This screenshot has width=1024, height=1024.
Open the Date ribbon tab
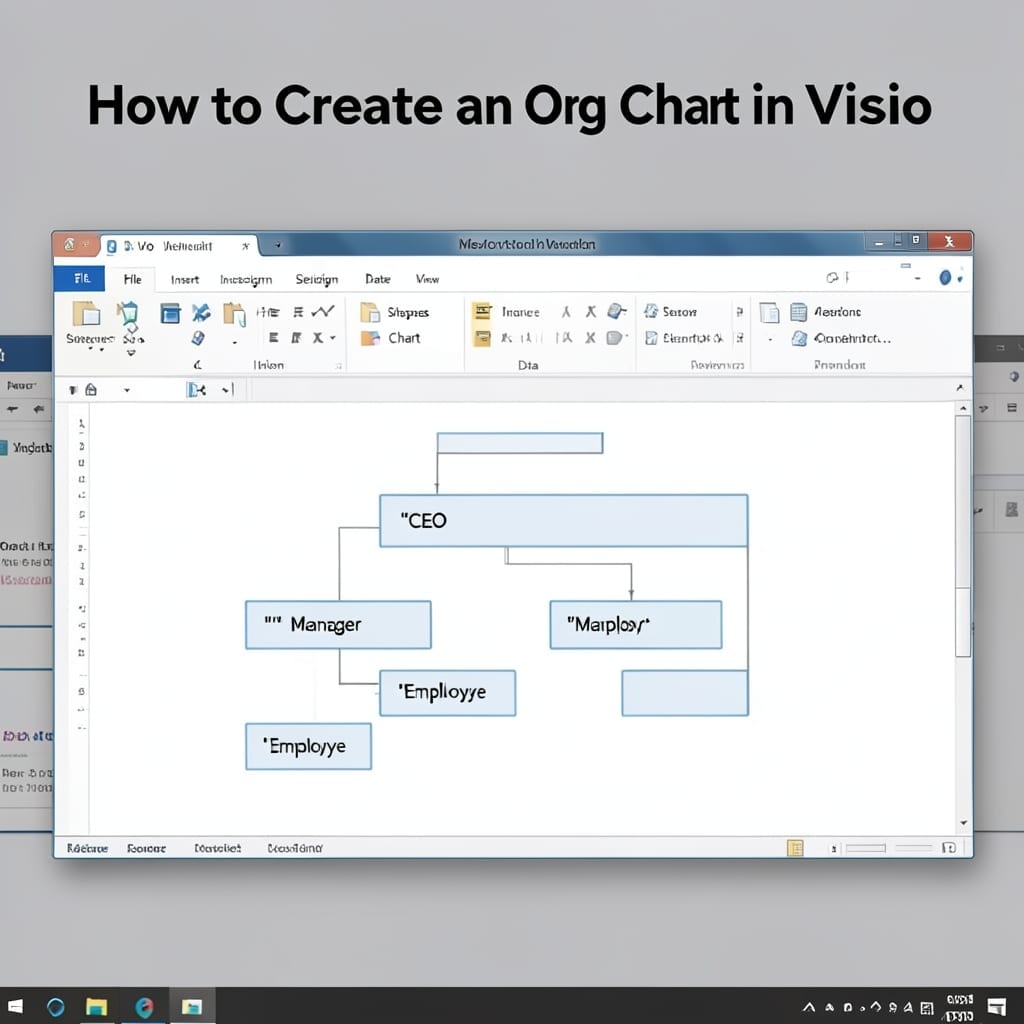[x=377, y=279]
